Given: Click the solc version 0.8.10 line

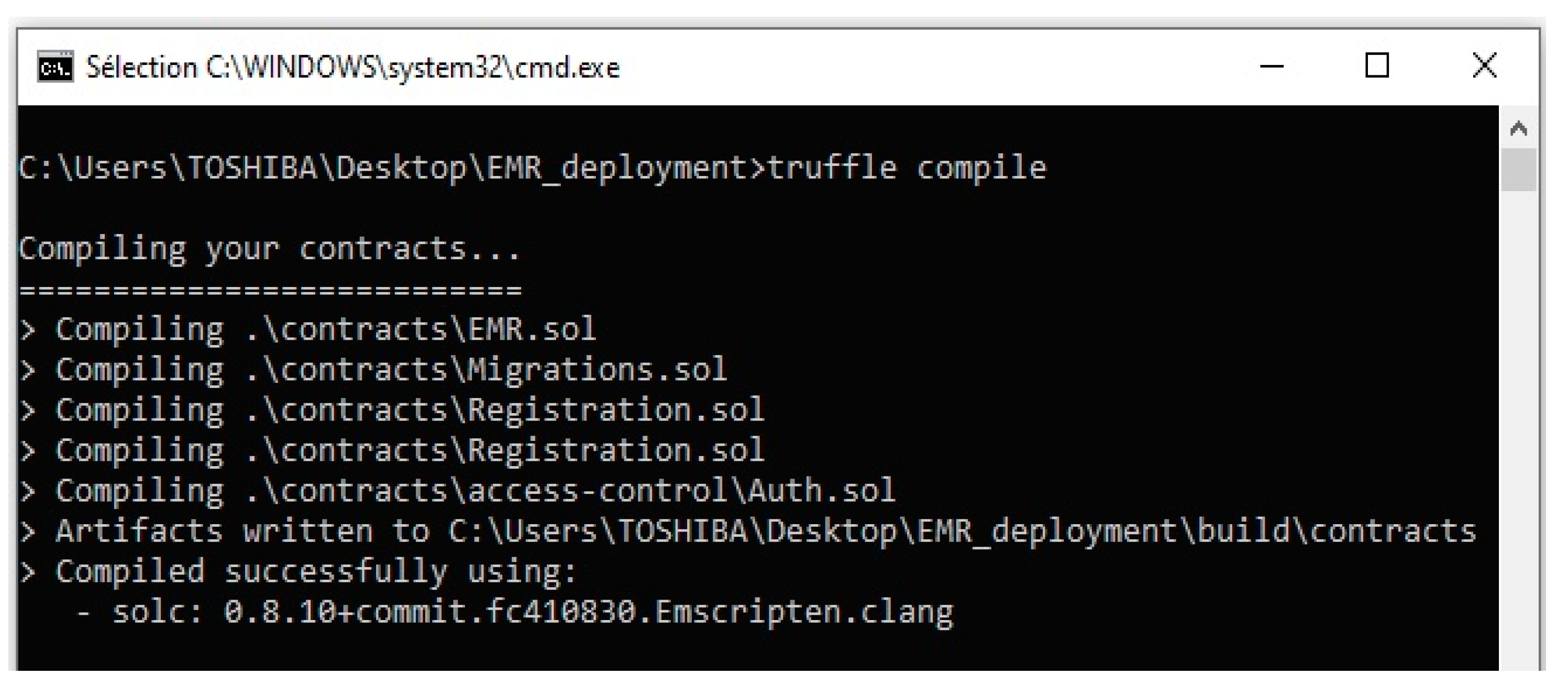Looking at the screenshot, I should pyautogui.click(x=515, y=612).
